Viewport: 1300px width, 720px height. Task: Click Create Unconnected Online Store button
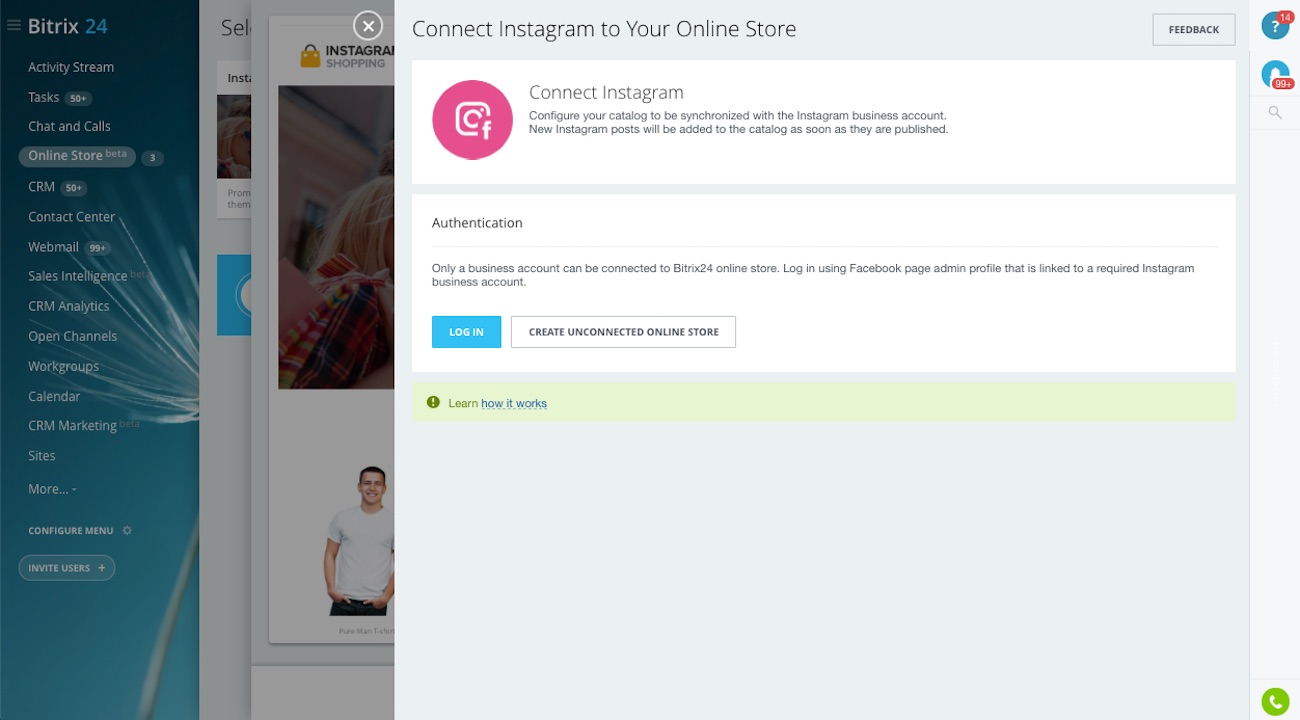[x=623, y=332]
